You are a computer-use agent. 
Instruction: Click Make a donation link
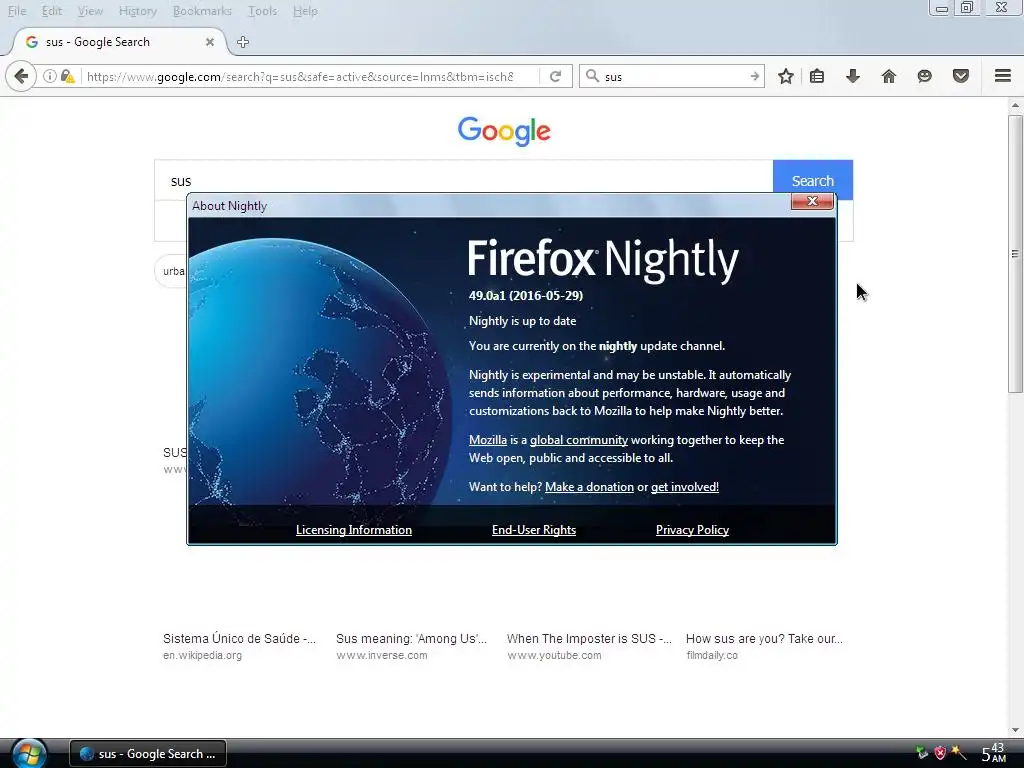[x=589, y=487]
